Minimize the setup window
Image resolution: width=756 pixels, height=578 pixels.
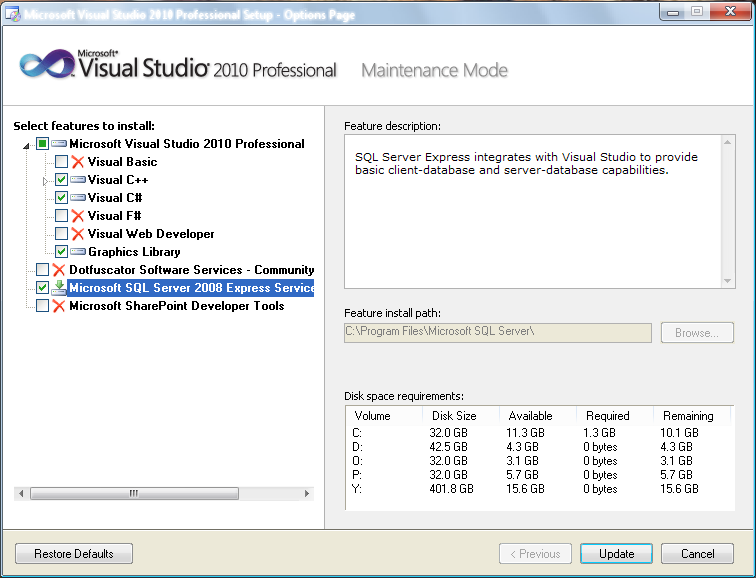click(673, 11)
